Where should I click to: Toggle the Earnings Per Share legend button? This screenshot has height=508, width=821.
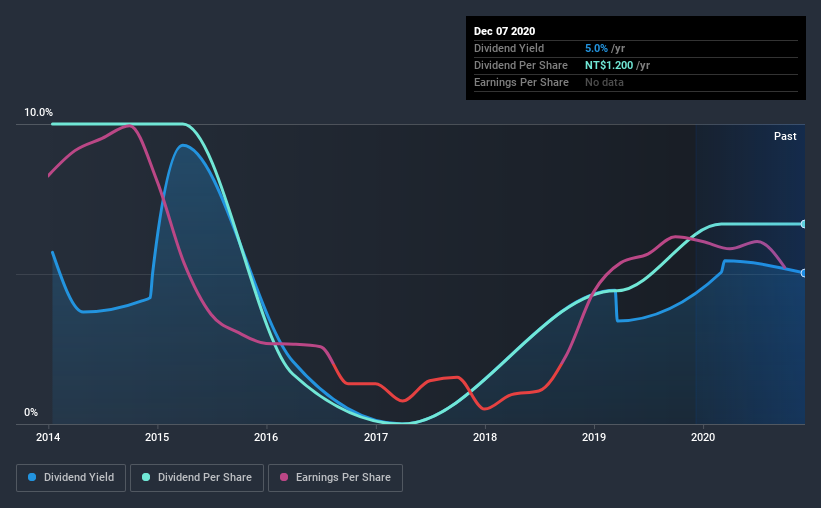pyautogui.click(x=335, y=478)
